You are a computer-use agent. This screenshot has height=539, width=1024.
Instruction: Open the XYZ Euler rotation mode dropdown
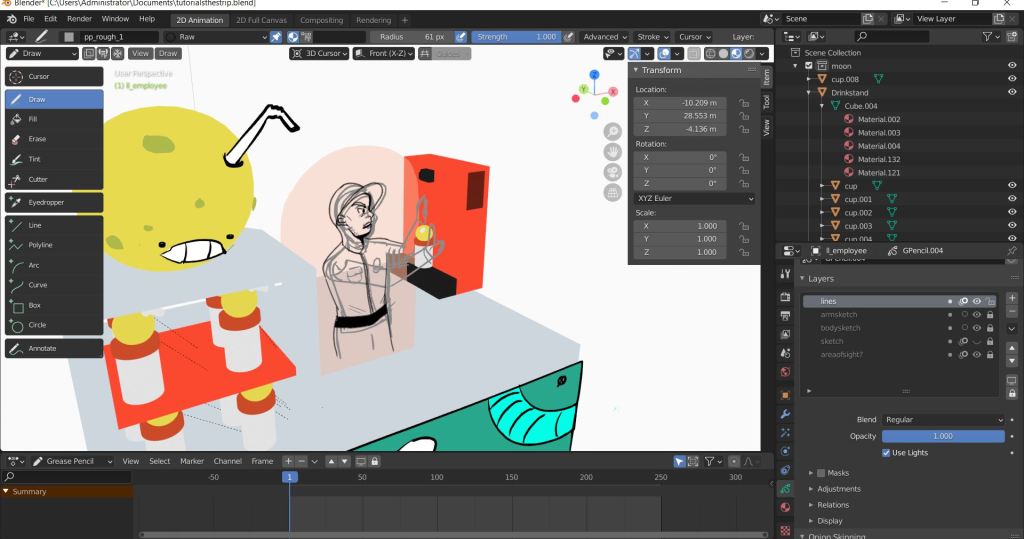(694, 199)
